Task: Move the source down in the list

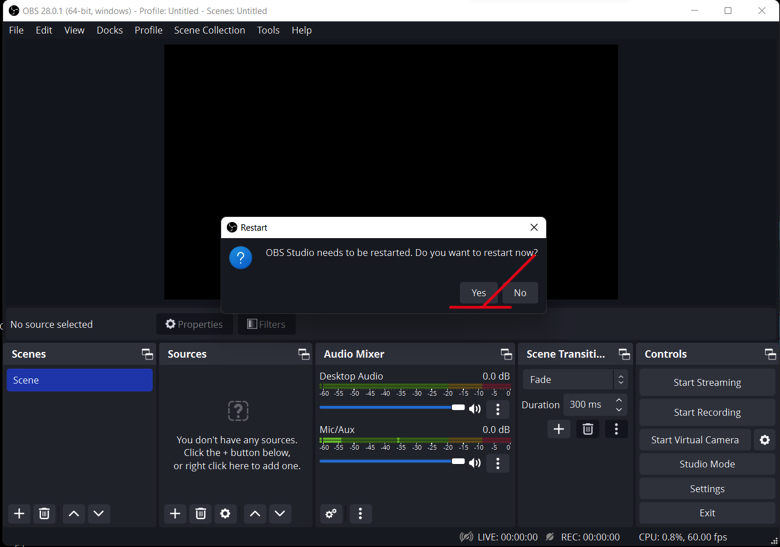Action: (x=280, y=513)
